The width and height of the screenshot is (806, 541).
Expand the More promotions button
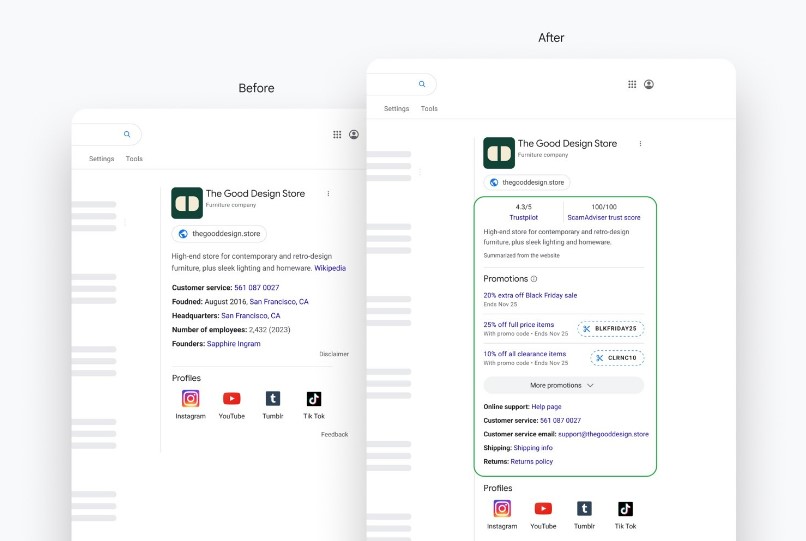[563, 385]
